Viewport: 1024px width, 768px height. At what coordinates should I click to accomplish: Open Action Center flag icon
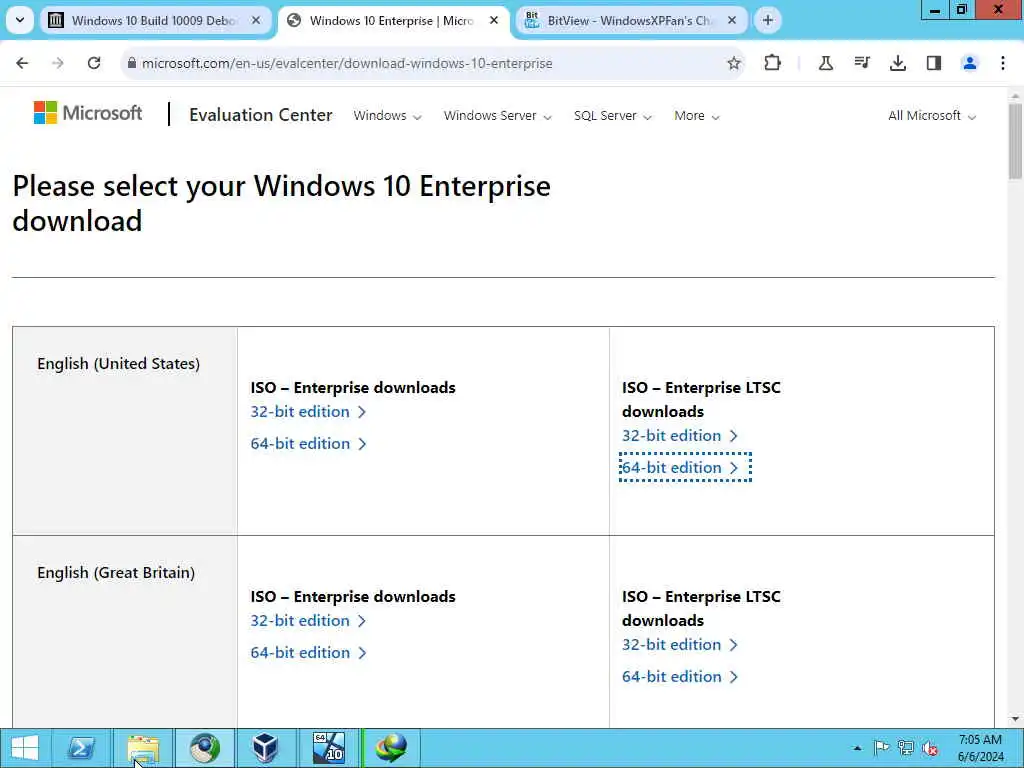pyautogui.click(x=881, y=748)
